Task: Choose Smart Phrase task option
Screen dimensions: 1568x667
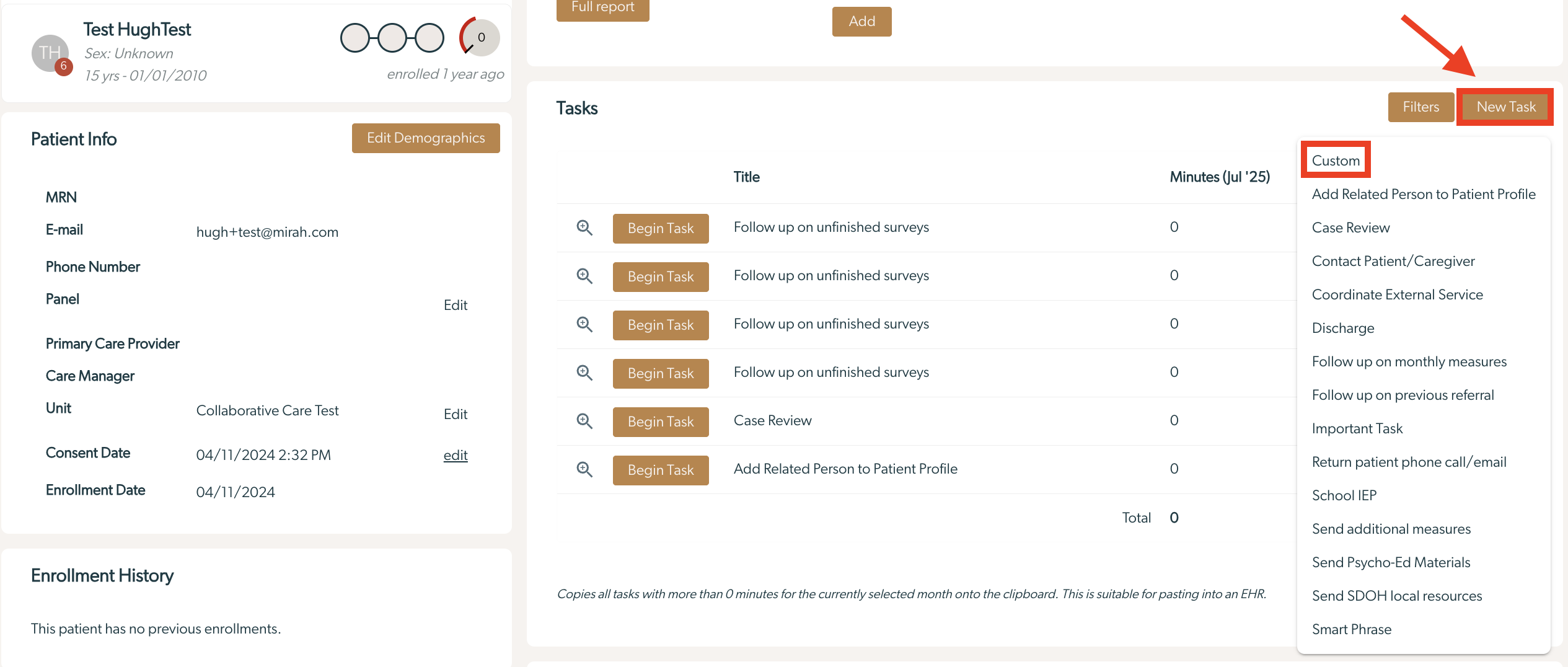Action: pyautogui.click(x=1352, y=629)
